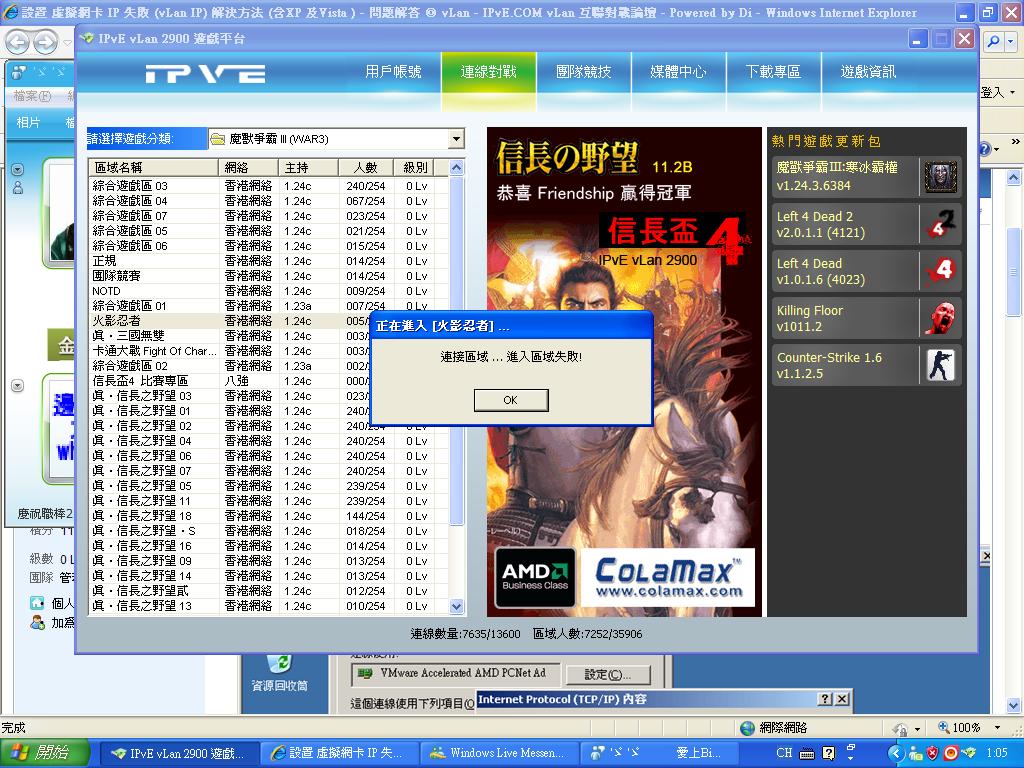This screenshot has height=768, width=1024.
Task: Open the 登入 dropdown in the browser
Action: [1011, 93]
